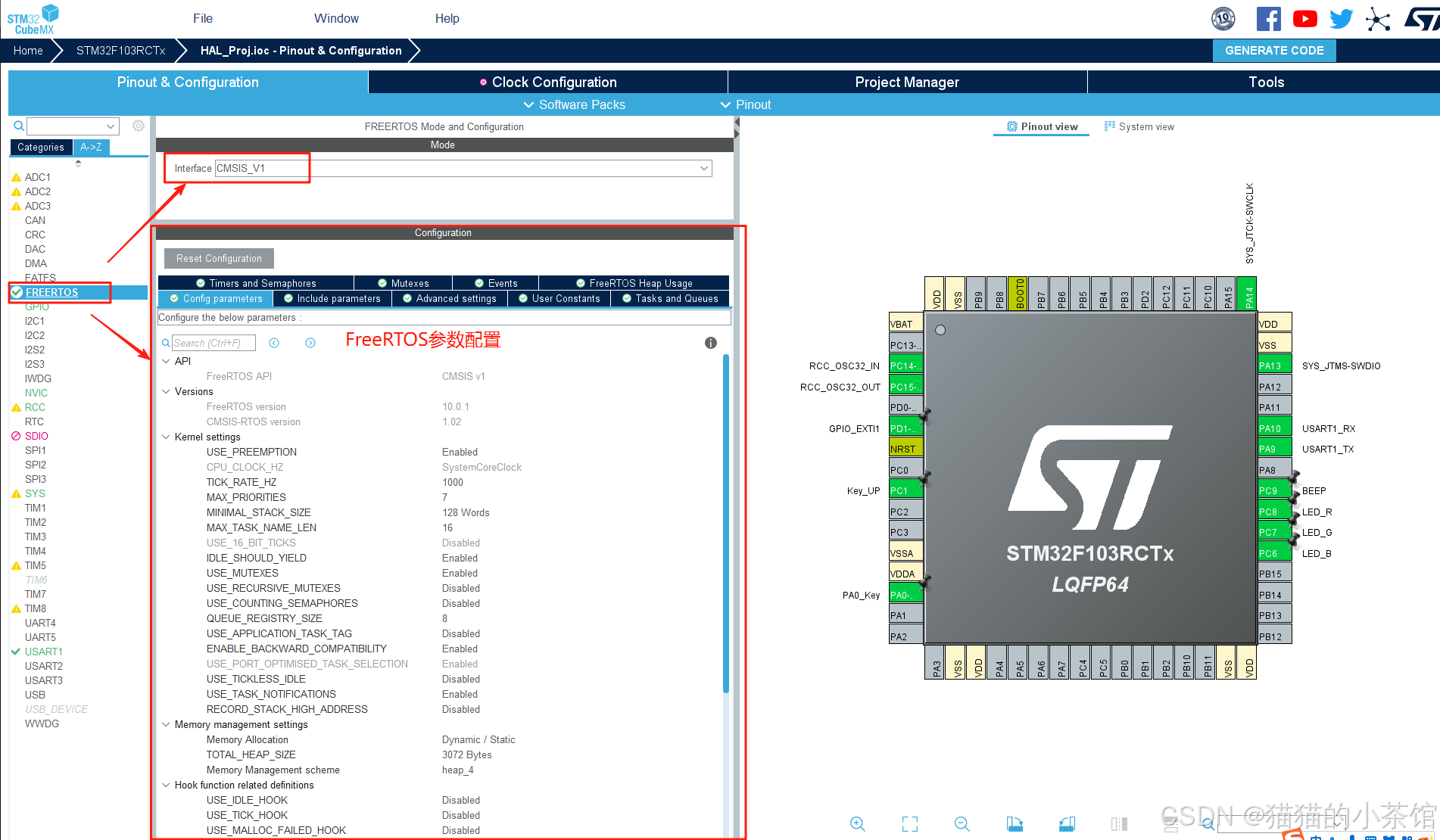1440x840 pixels.
Task: Click the parameter Search (Ctrl+F) field
Action: click(x=214, y=343)
